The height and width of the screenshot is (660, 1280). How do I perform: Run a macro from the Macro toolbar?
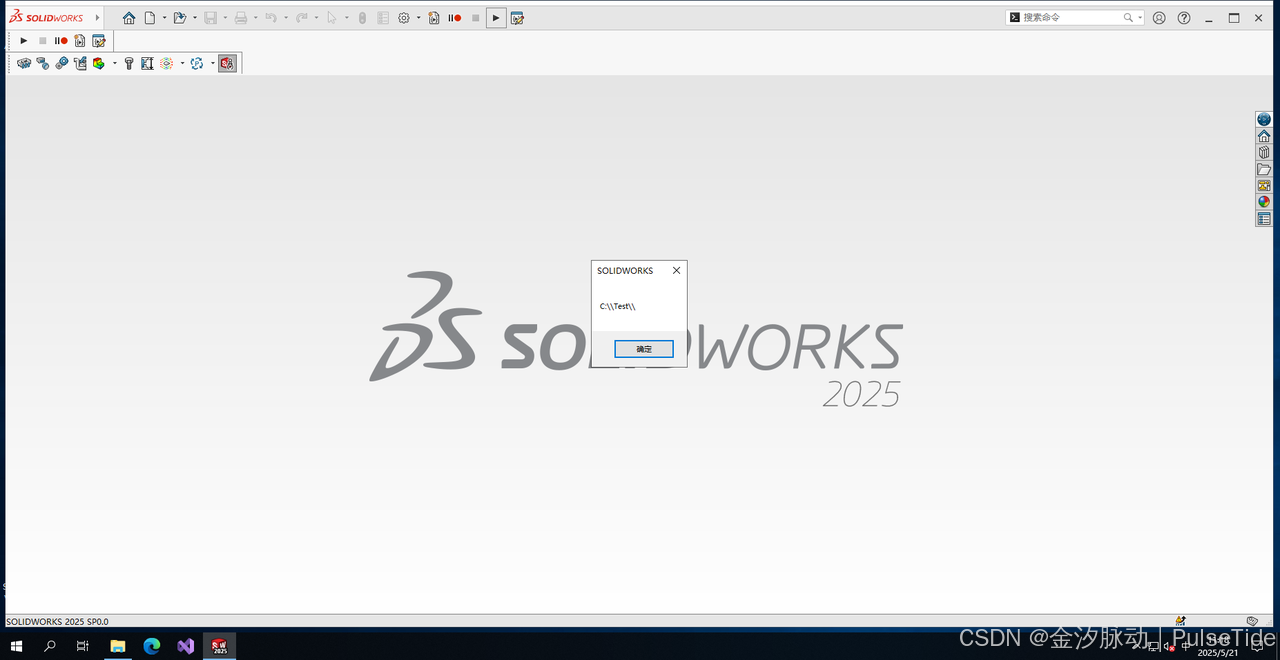23,40
